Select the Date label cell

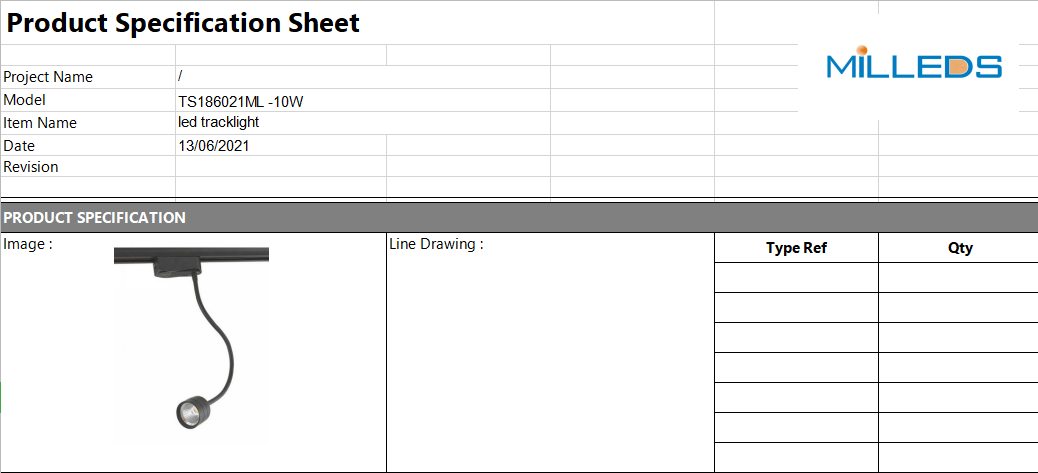[x=87, y=146]
